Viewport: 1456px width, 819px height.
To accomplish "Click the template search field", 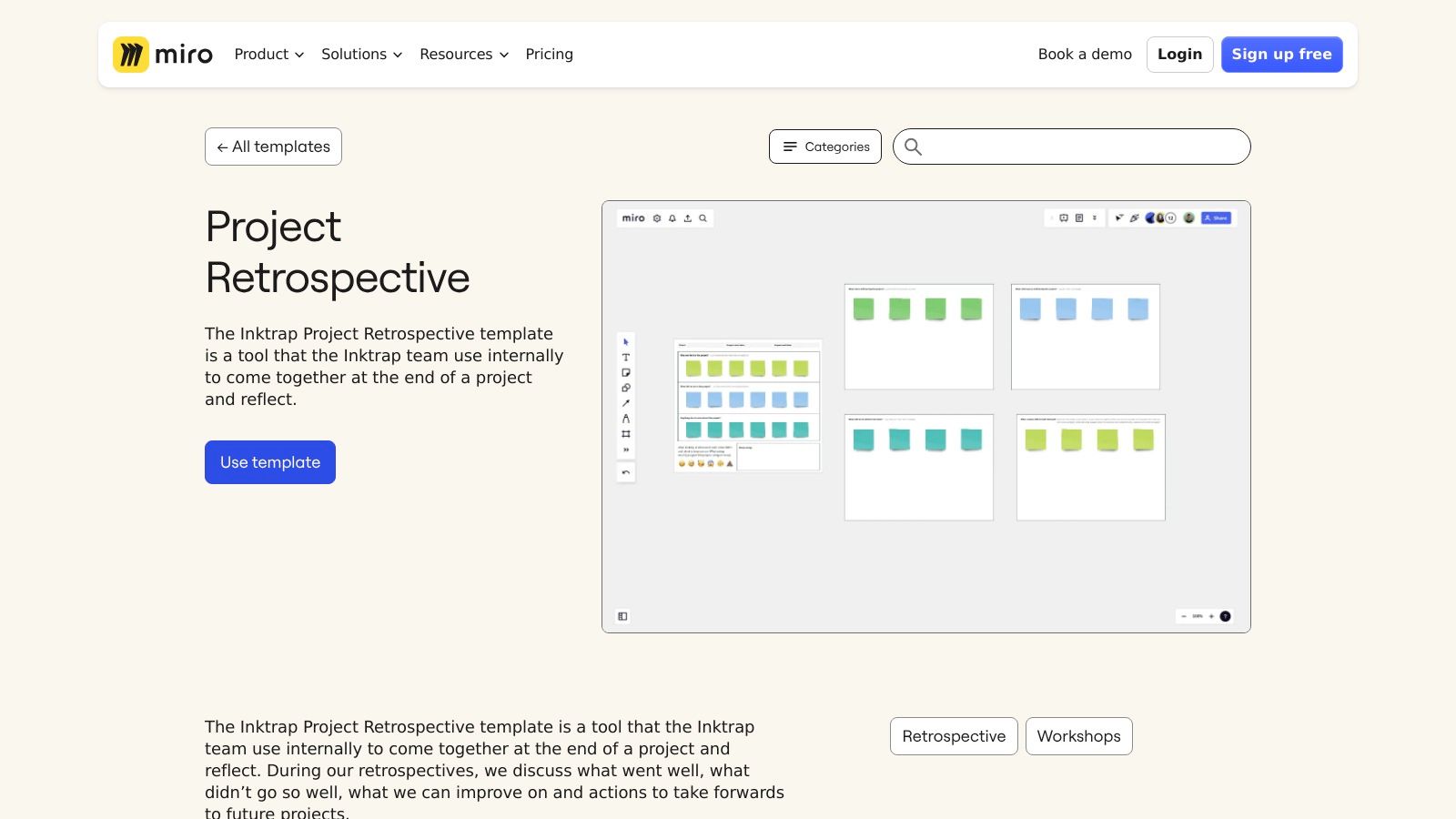I will (1072, 147).
